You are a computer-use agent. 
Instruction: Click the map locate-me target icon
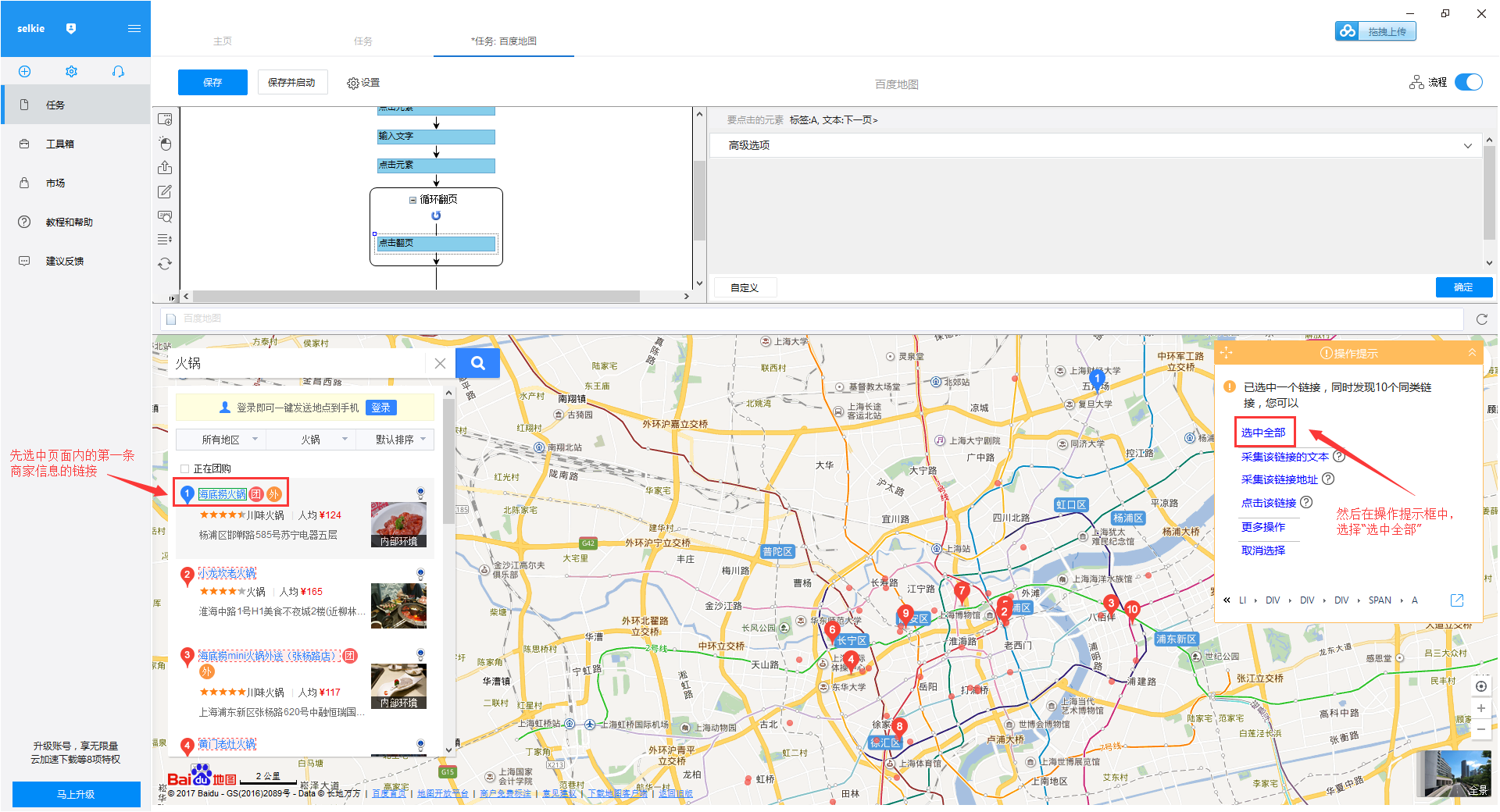click(1480, 686)
